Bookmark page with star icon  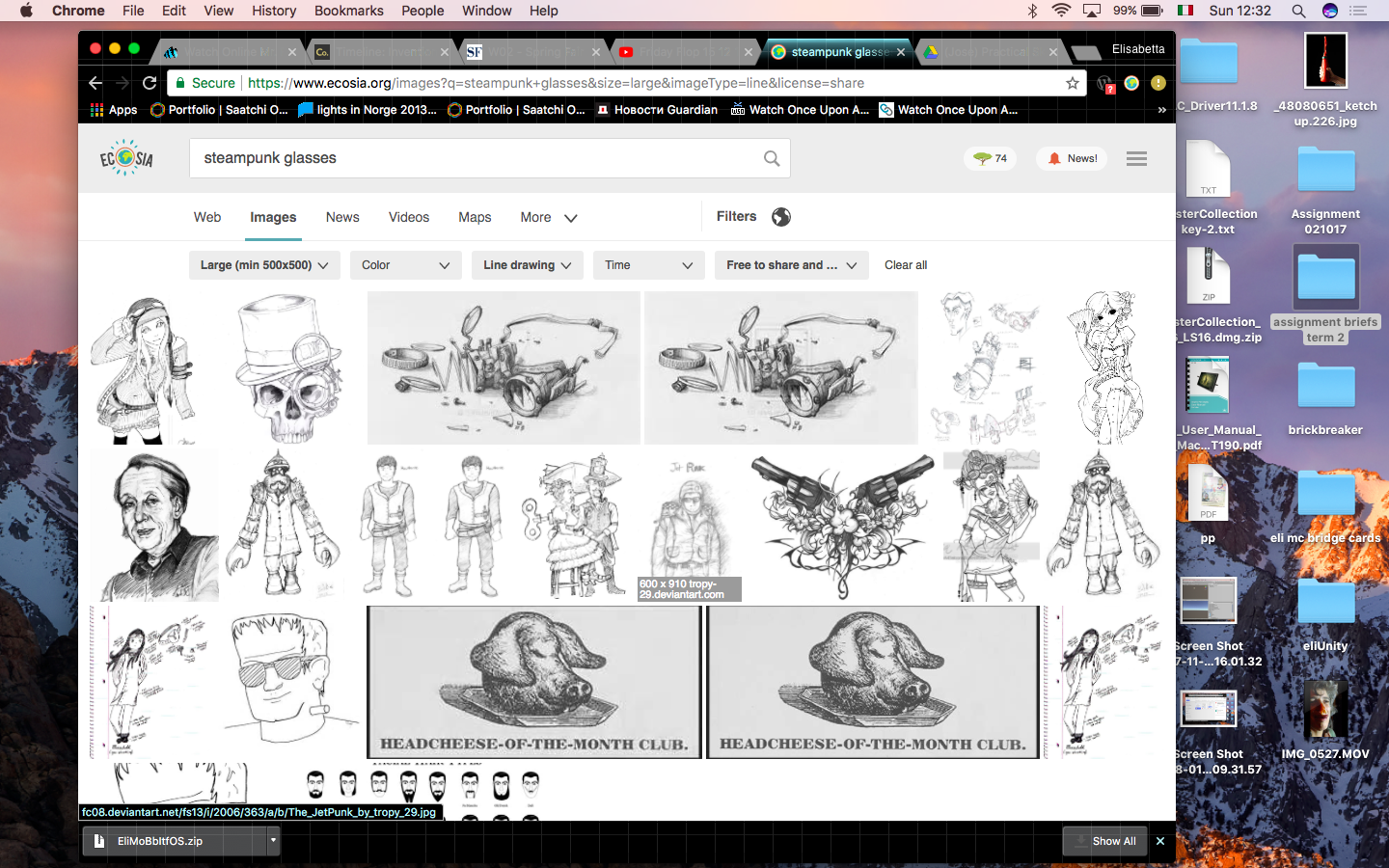click(x=1072, y=83)
